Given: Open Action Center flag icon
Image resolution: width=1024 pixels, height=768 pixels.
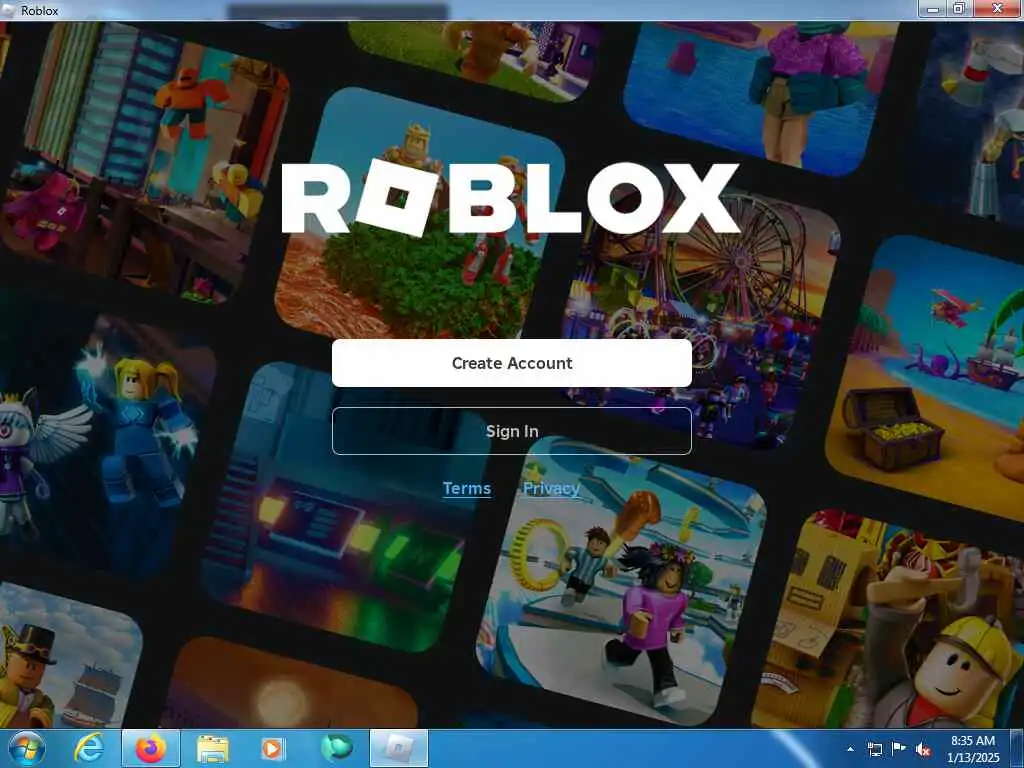Looking at the screenshot, I should (899, 749).
